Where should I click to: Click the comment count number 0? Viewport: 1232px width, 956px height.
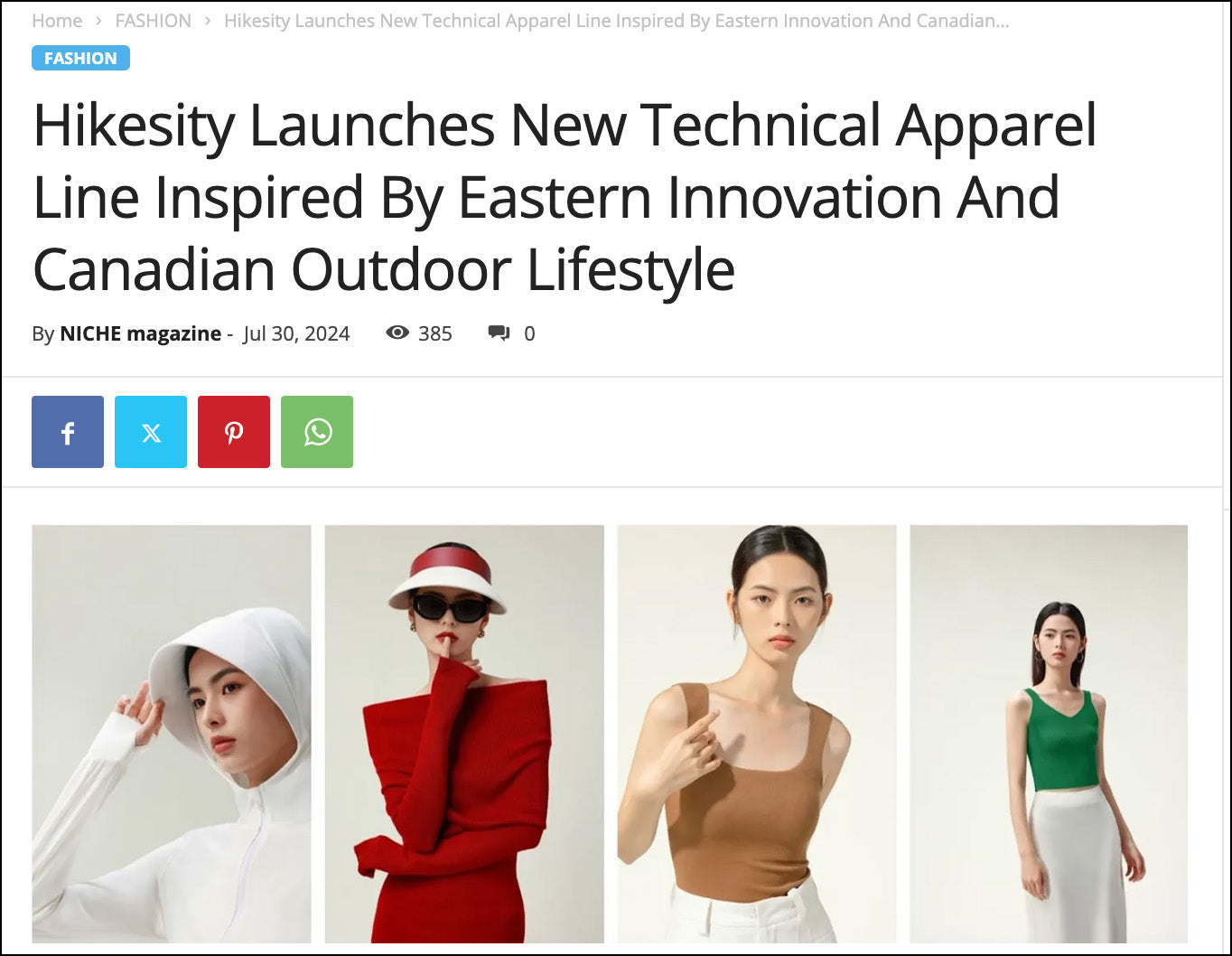pos(529,333)
